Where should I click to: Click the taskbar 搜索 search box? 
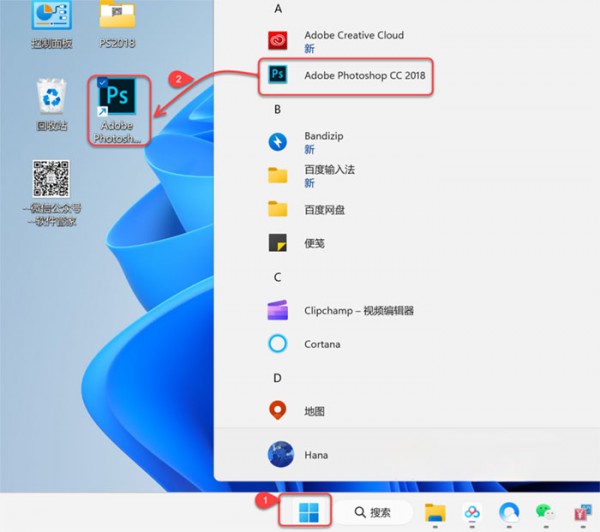[x=373, y=512]
